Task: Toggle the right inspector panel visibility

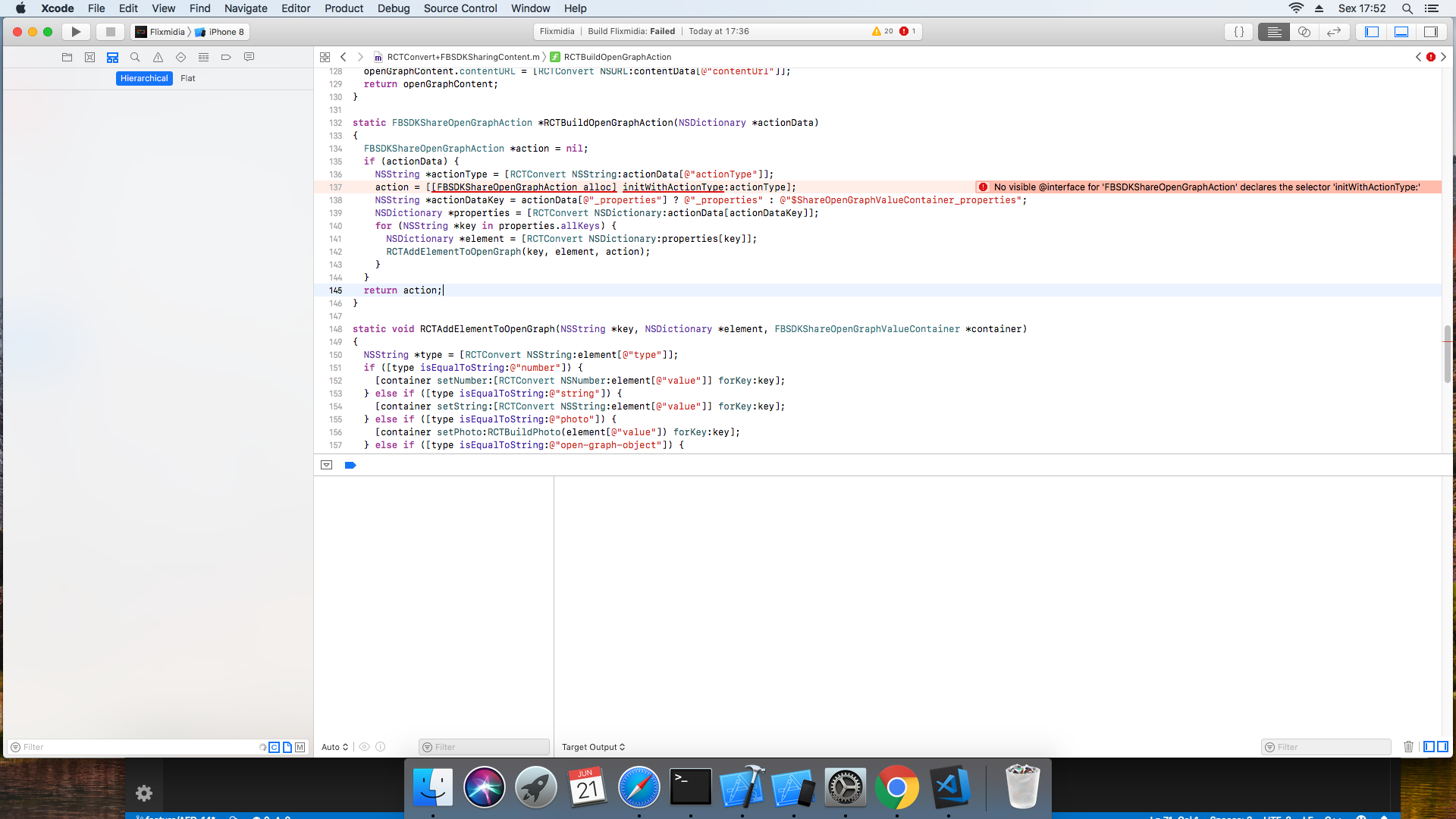Action: click(x=1432, y=32)
